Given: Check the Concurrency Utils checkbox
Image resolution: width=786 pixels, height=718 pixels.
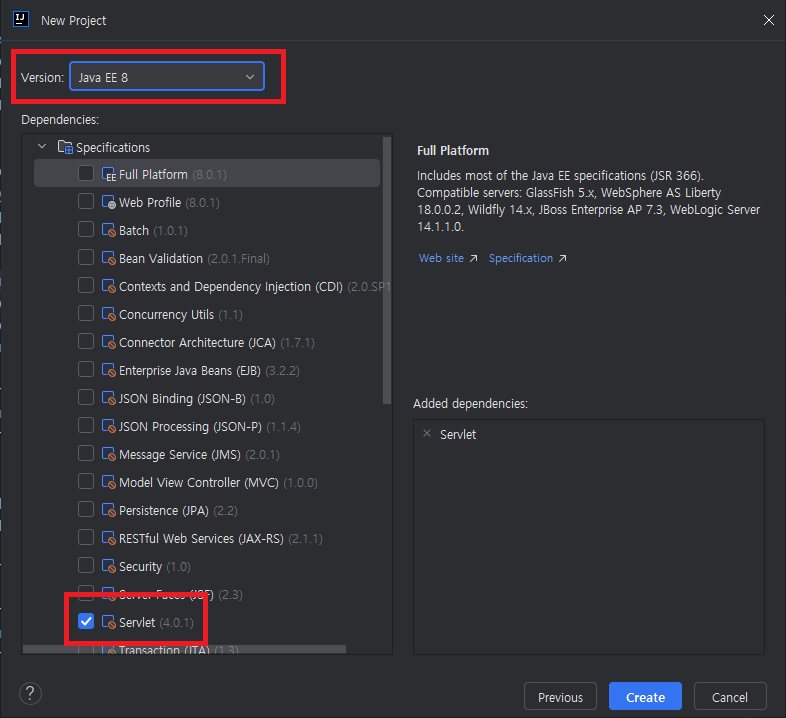Looking at the screenshot, I should coord(86,313).
